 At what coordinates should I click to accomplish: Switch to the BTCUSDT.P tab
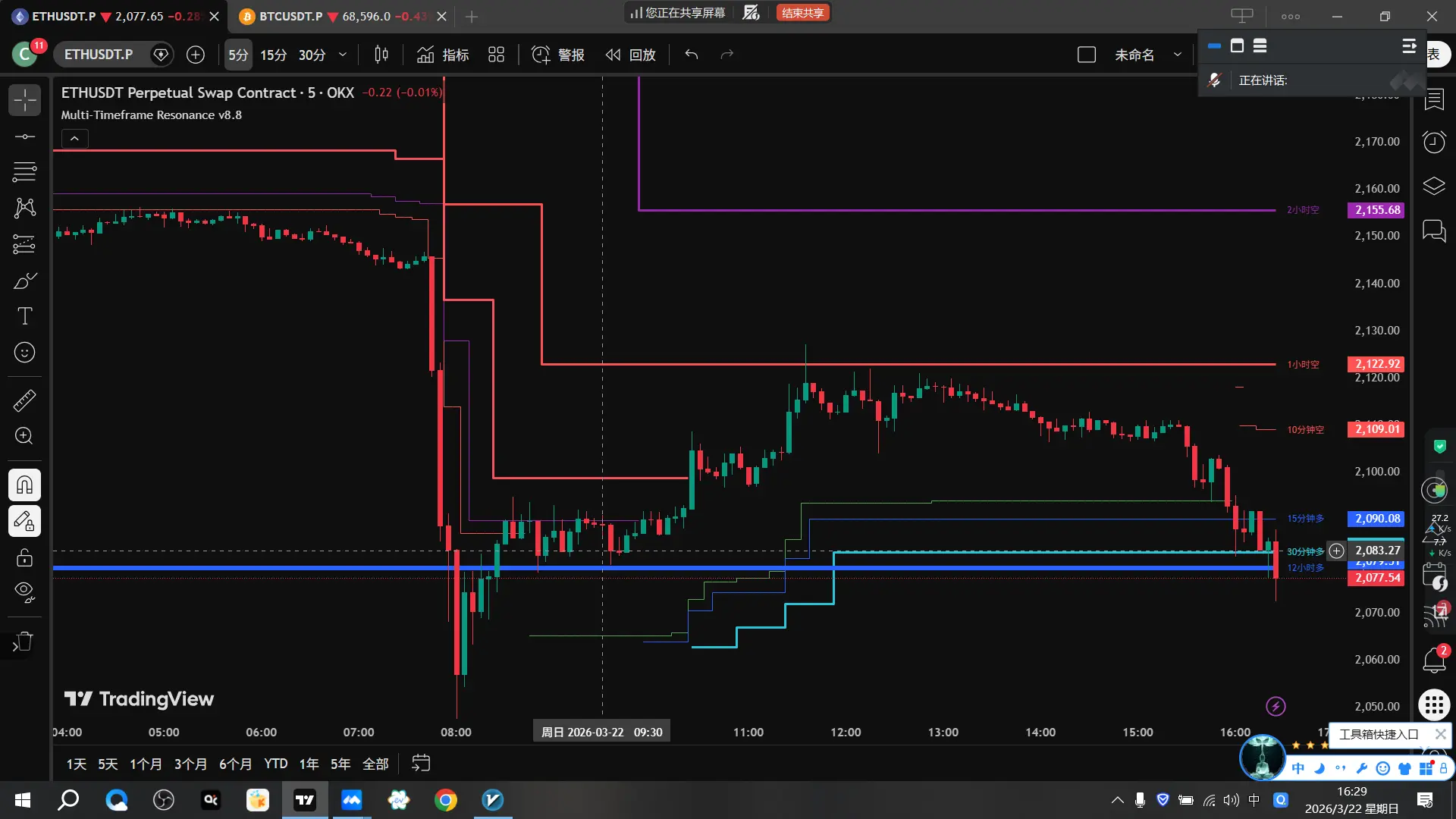(x=290, y=16)
